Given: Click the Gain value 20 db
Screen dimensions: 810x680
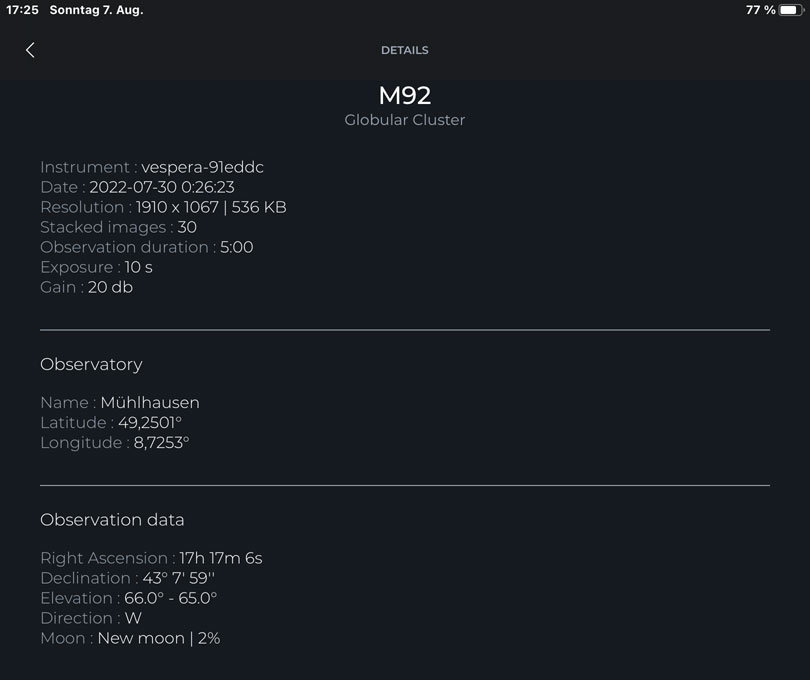Looking at the screenshot, I should [x=110, y=287].
